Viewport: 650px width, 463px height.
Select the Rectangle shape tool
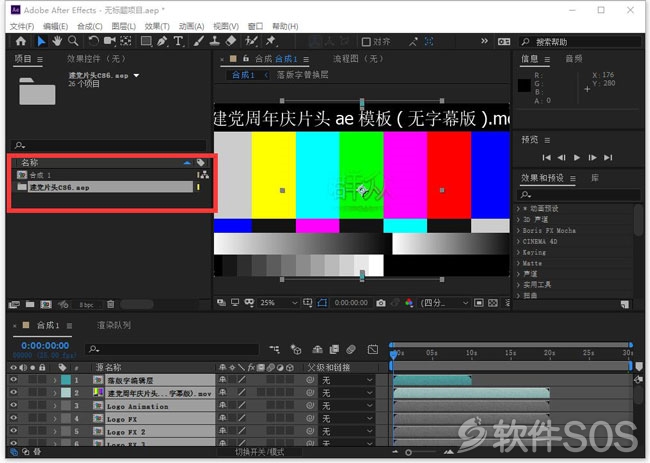(x=146, y=41)
